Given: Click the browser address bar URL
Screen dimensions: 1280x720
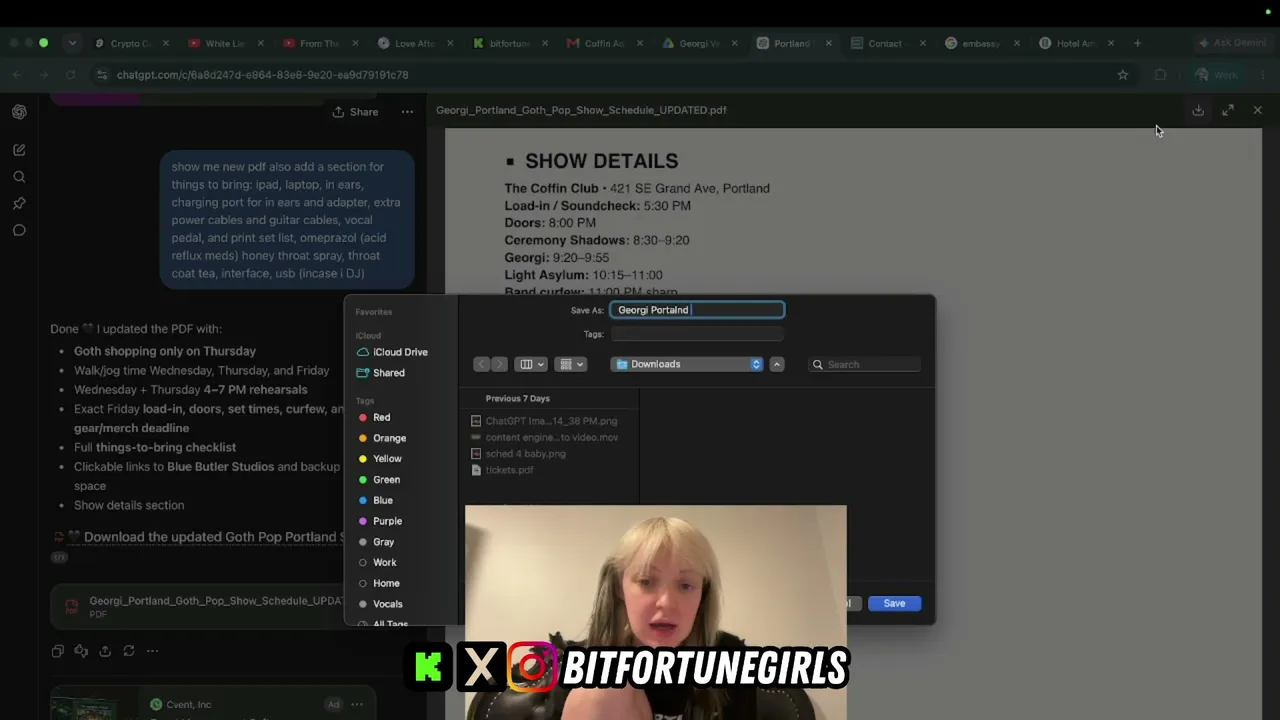Looking at the screenshot, I should pyautogui.click(x=262, y=75).
